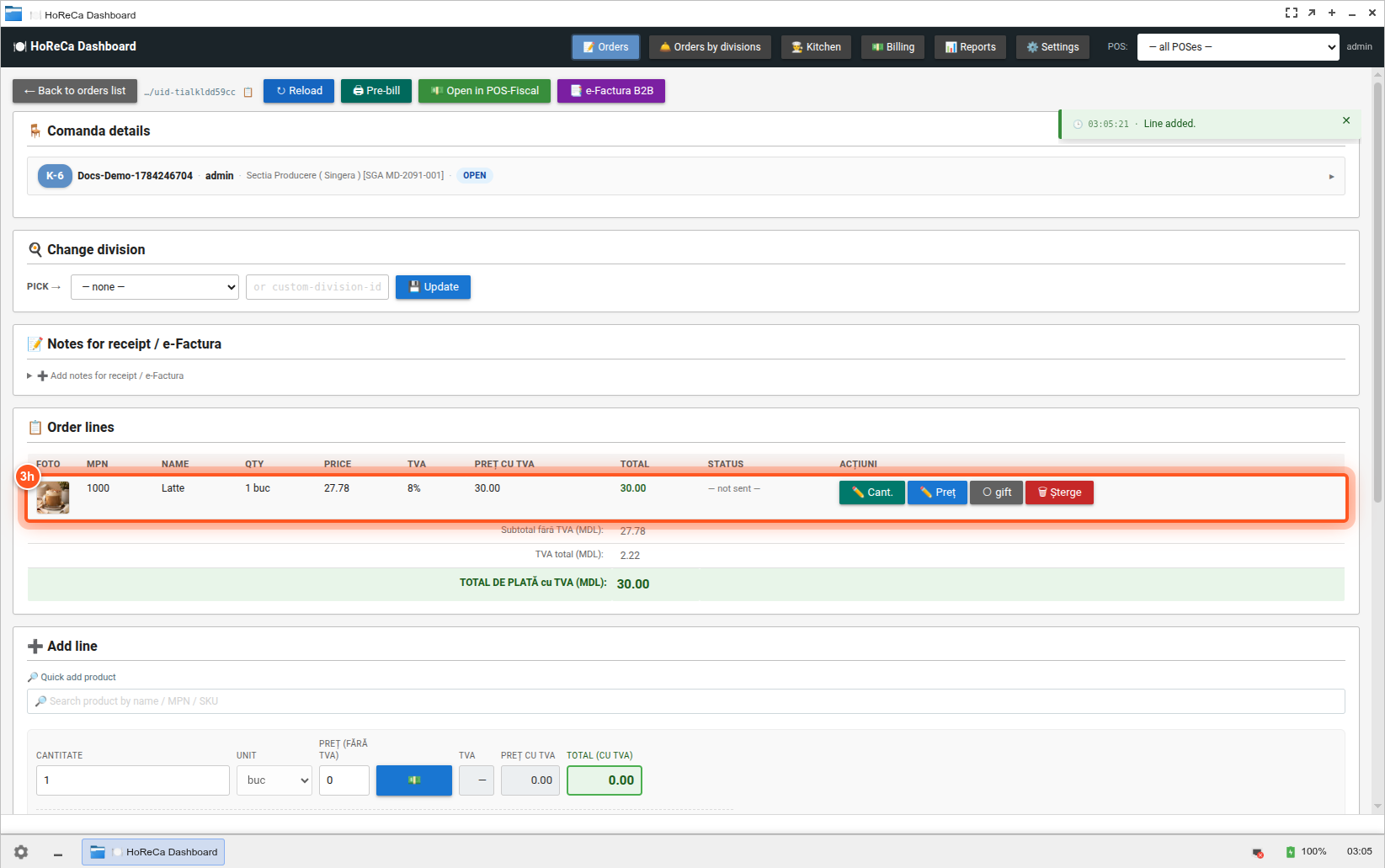Open Orders by divisions tab
Screen dimensions: 1385x868
point(710,47)
